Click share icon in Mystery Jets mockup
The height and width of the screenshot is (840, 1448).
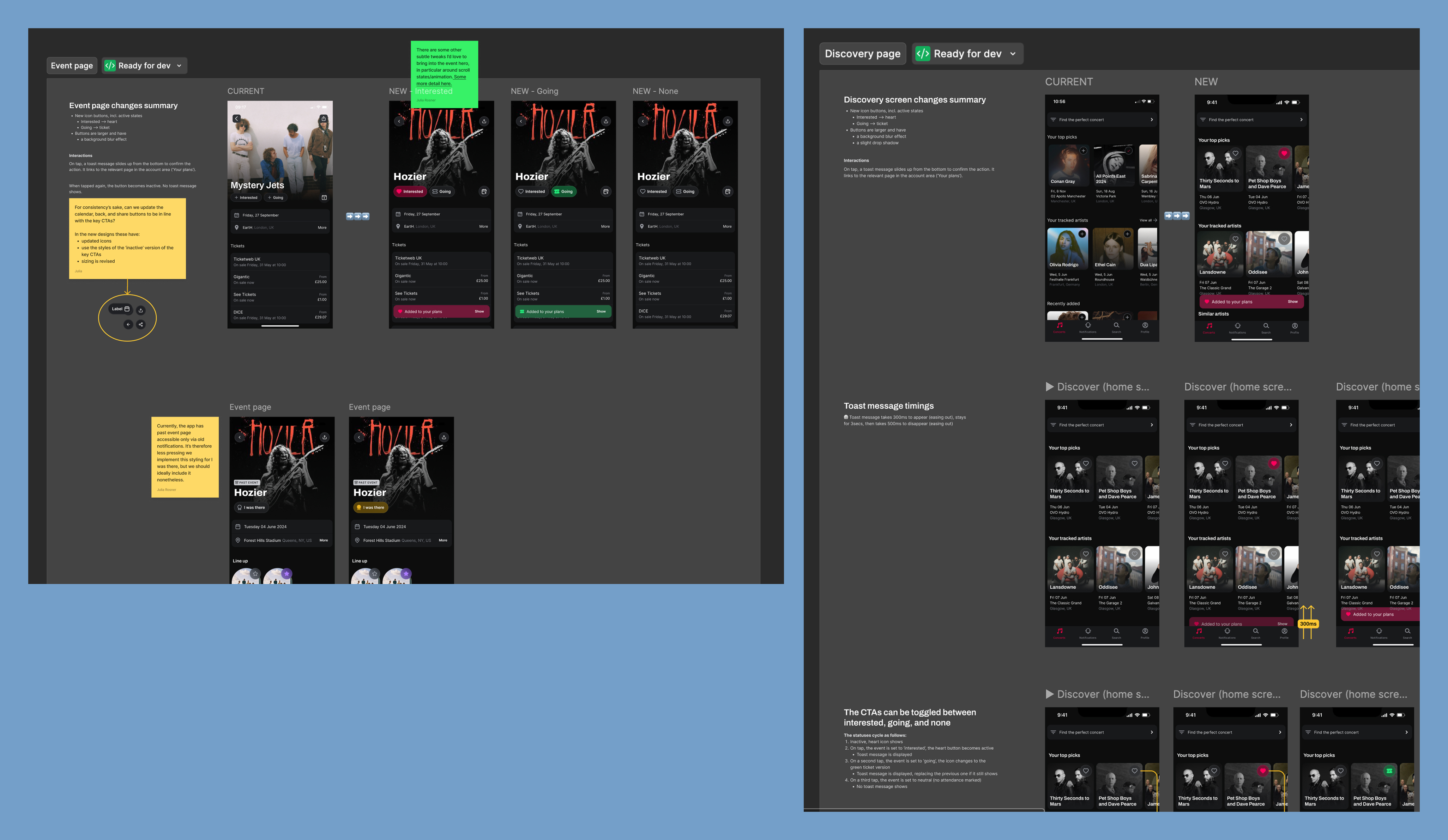tap(324, 118)
